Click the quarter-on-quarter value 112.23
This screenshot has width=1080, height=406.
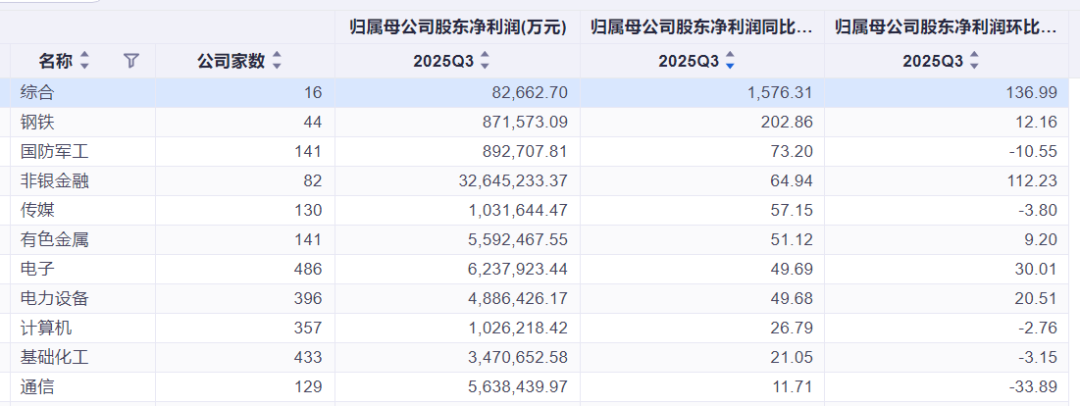point(1034,181)
